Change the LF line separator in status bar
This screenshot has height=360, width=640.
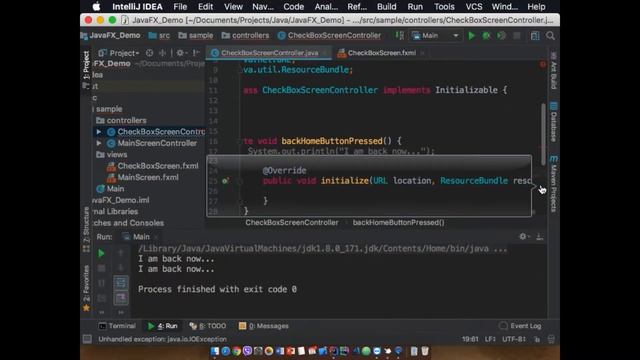[x=490, y=339]
